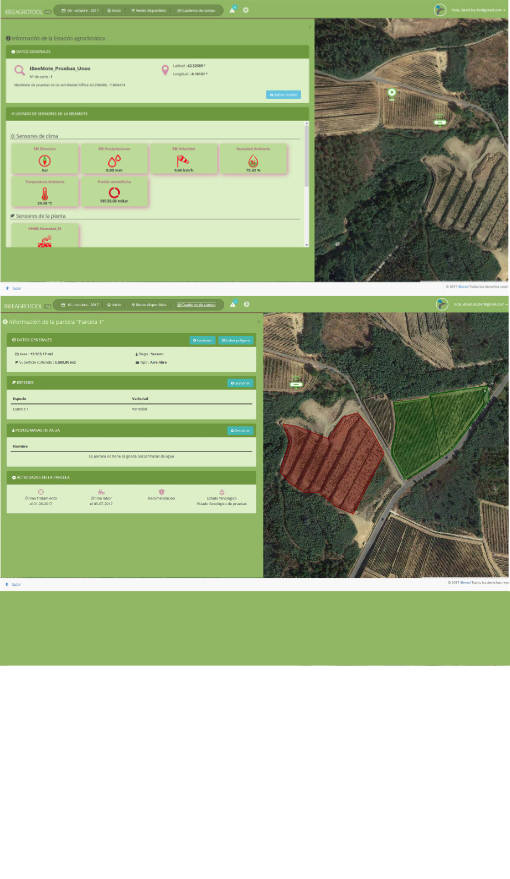Click the white label marker on top map
Image resolution: width=510 pixels, height=879 pixels.
(x=441, y=122)
